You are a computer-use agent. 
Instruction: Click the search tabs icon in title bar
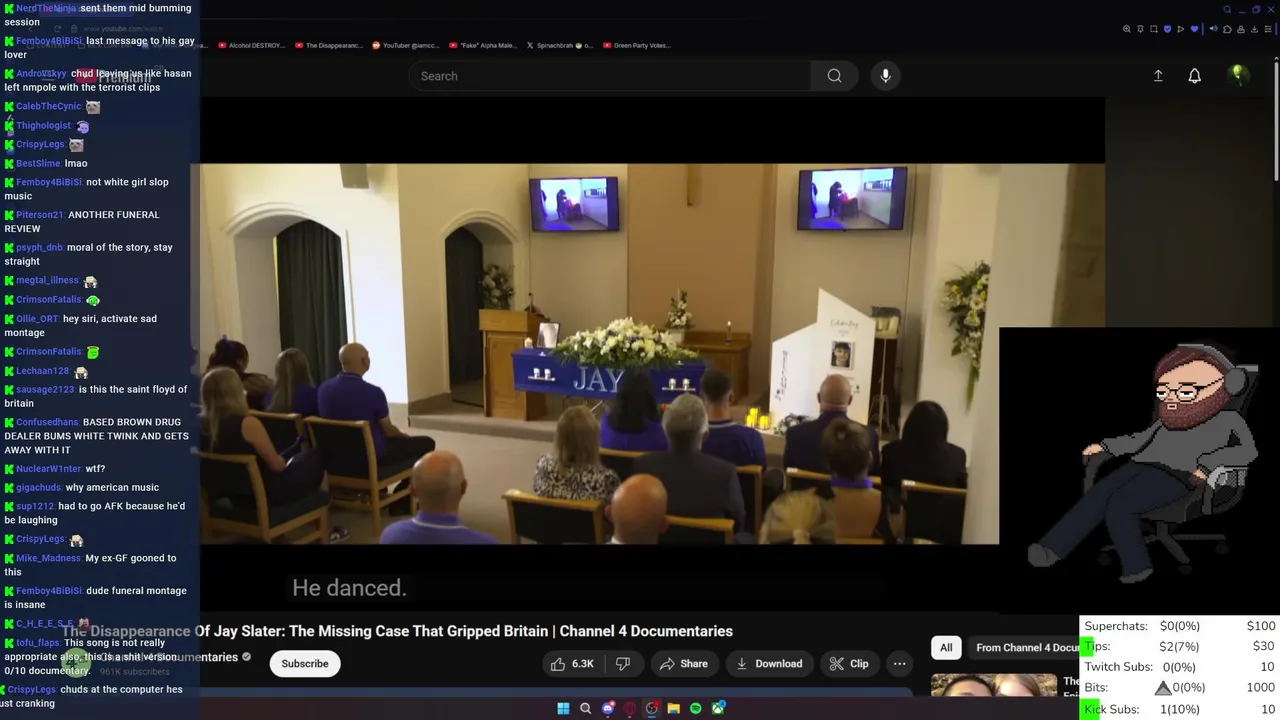1227,10
